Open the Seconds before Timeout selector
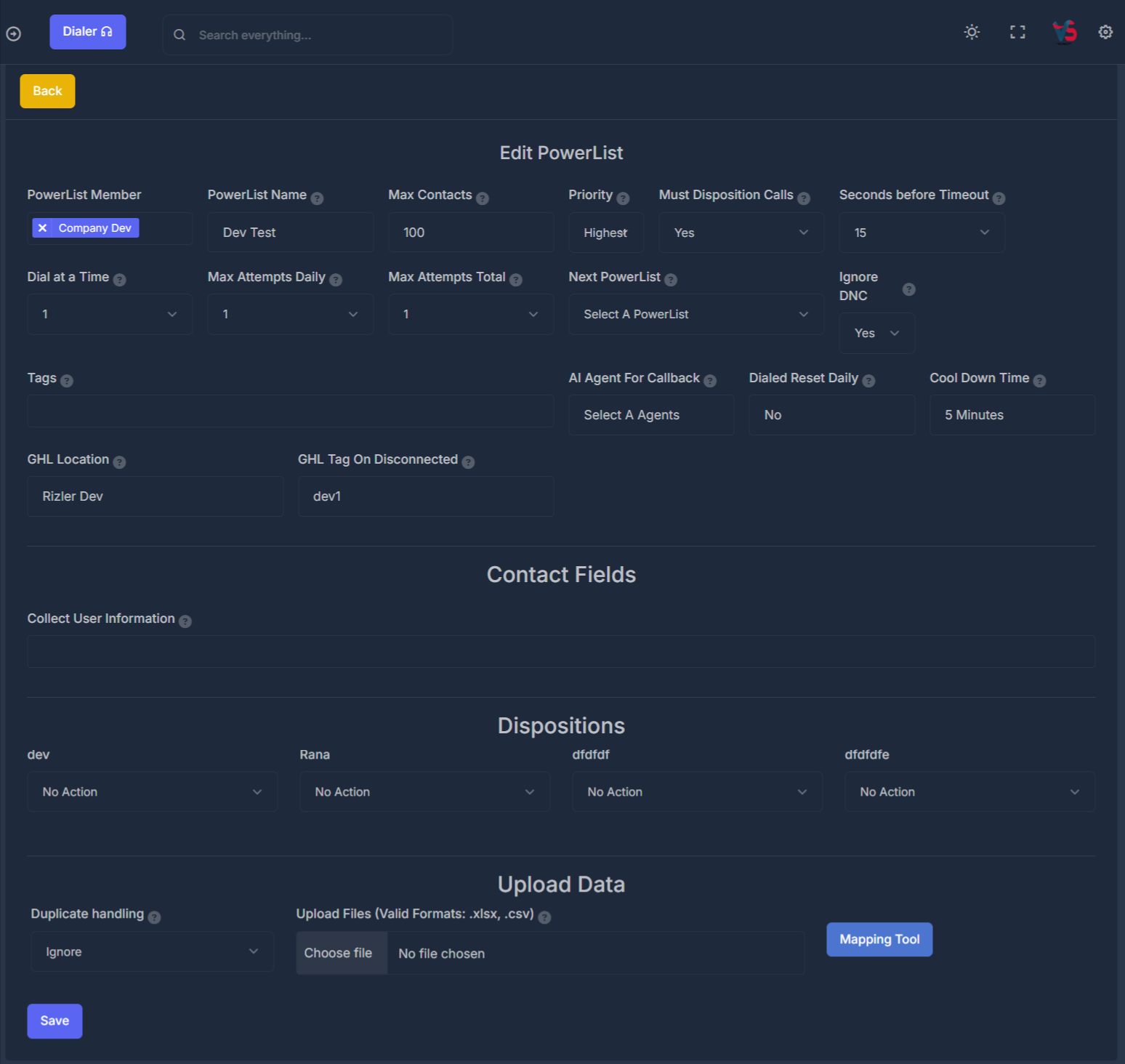 coord(922,233)
